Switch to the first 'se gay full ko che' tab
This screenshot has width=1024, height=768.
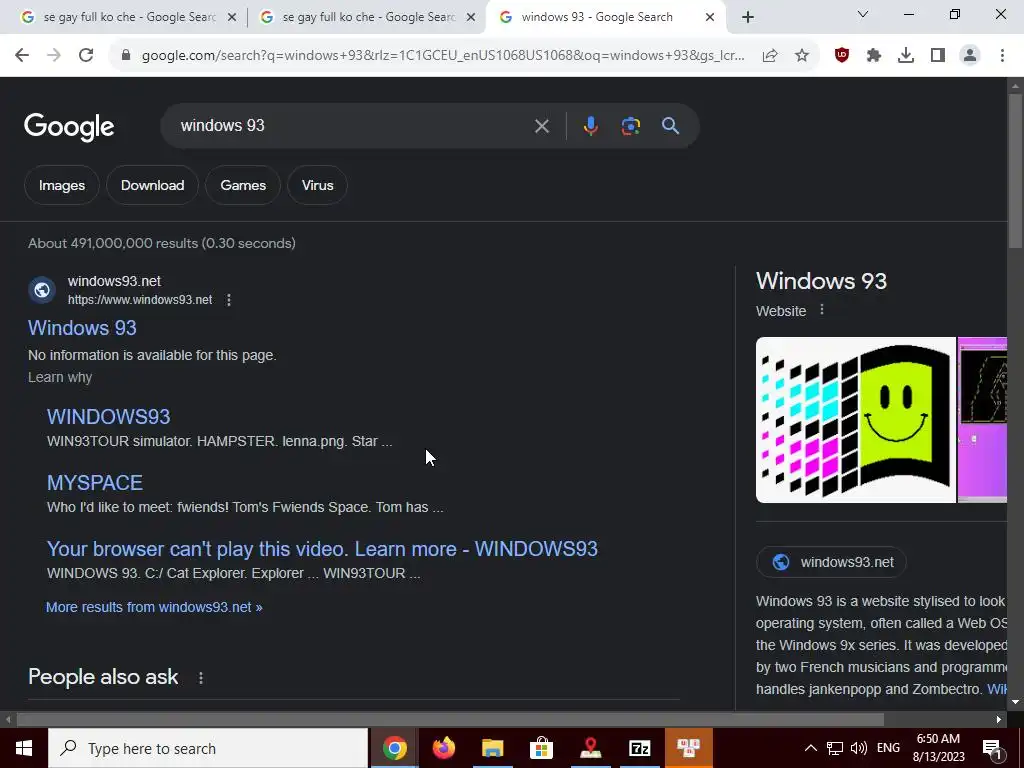point(129,17)
